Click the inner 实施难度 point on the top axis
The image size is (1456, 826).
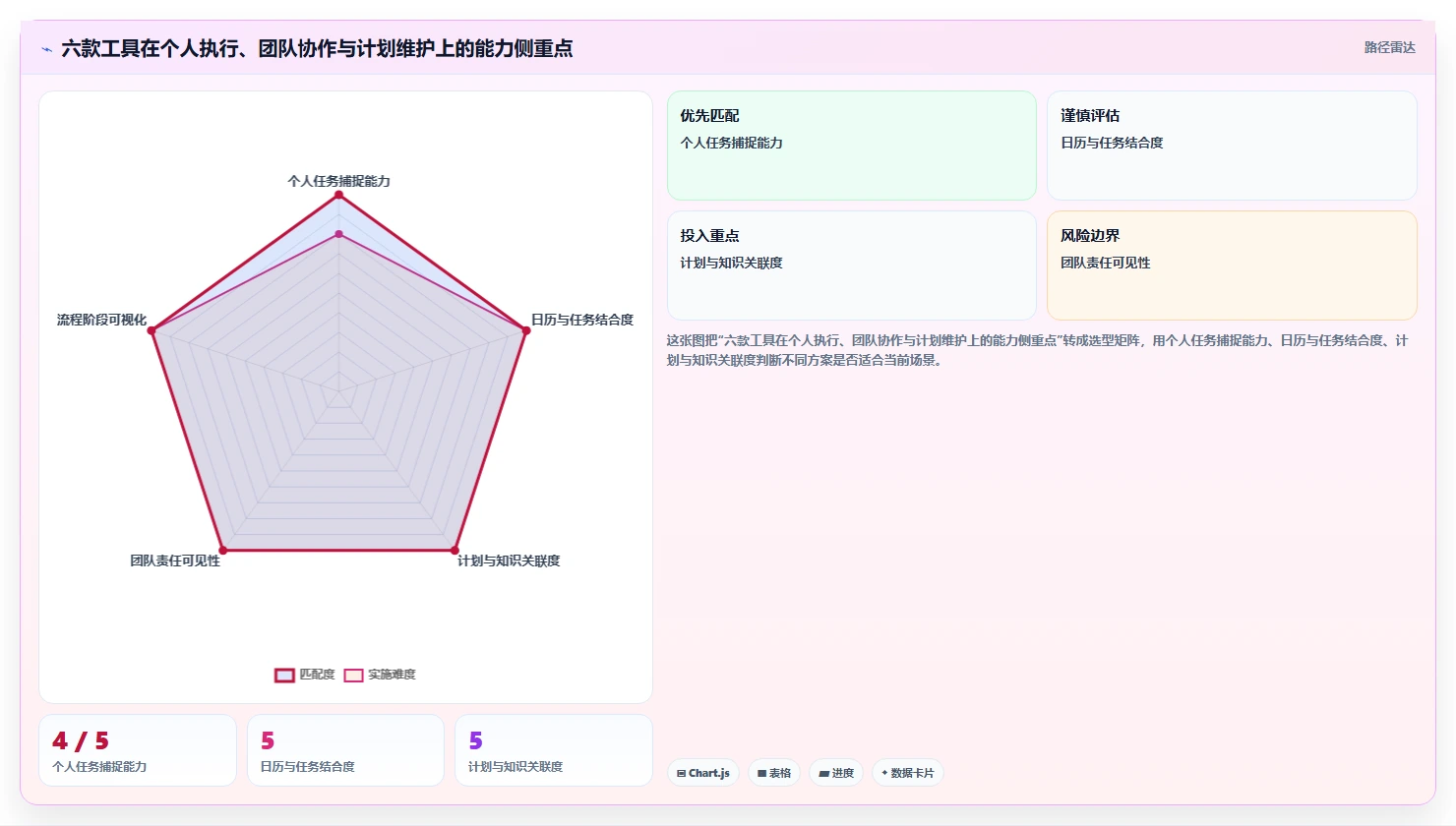(x=338, y=234)
